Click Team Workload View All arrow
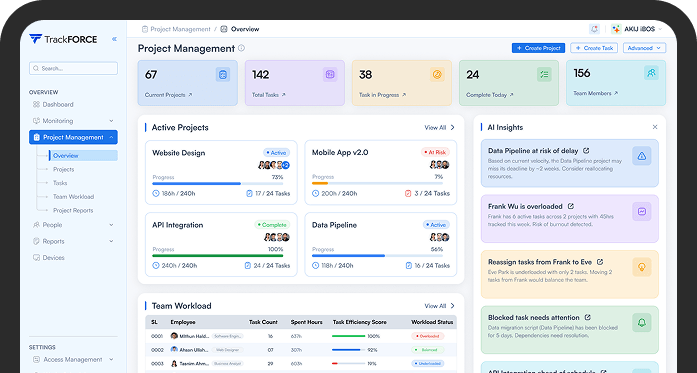This screenshot has width=697, height=373. [x=453, y=306]
